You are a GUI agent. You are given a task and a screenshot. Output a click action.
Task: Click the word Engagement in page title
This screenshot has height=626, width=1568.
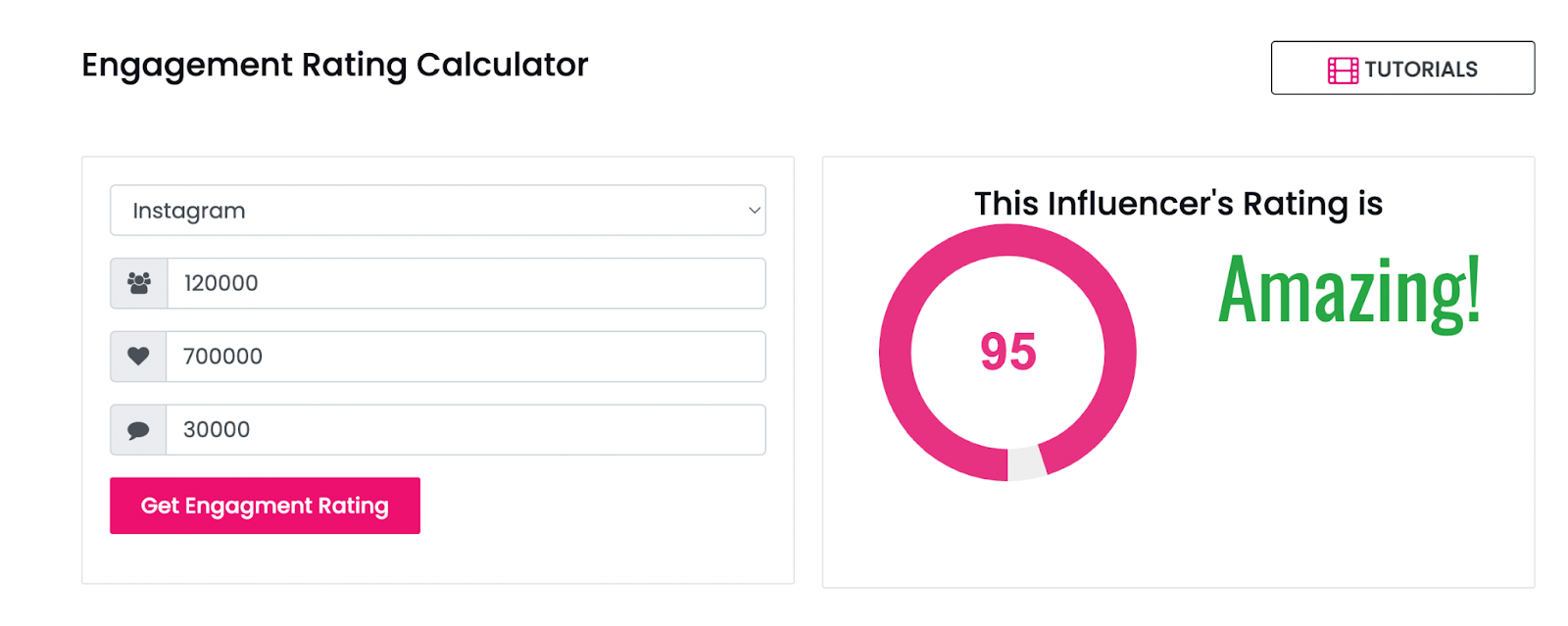(187, 66)
